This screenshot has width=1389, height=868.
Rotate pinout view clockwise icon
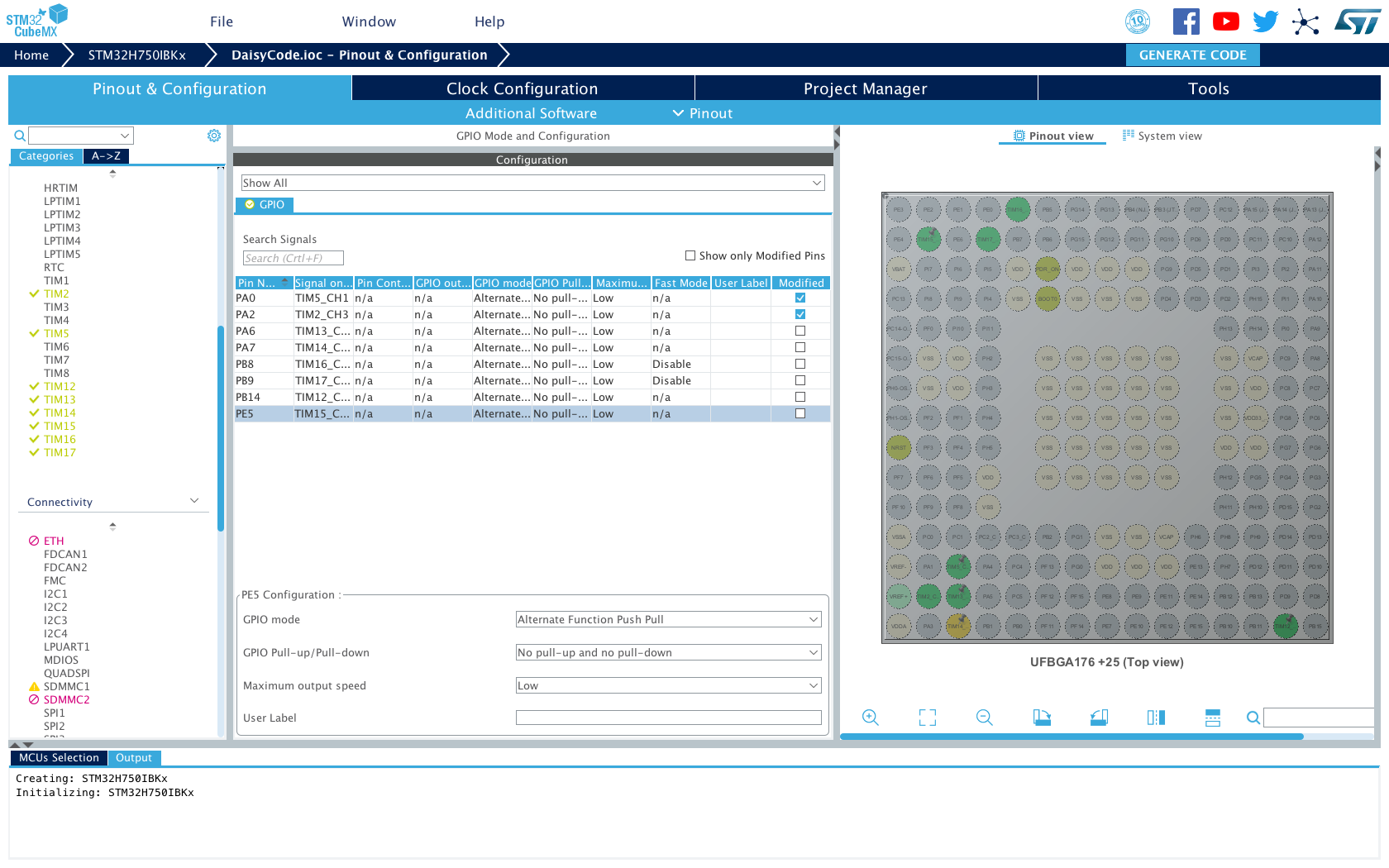click(x=1042, y=718)
